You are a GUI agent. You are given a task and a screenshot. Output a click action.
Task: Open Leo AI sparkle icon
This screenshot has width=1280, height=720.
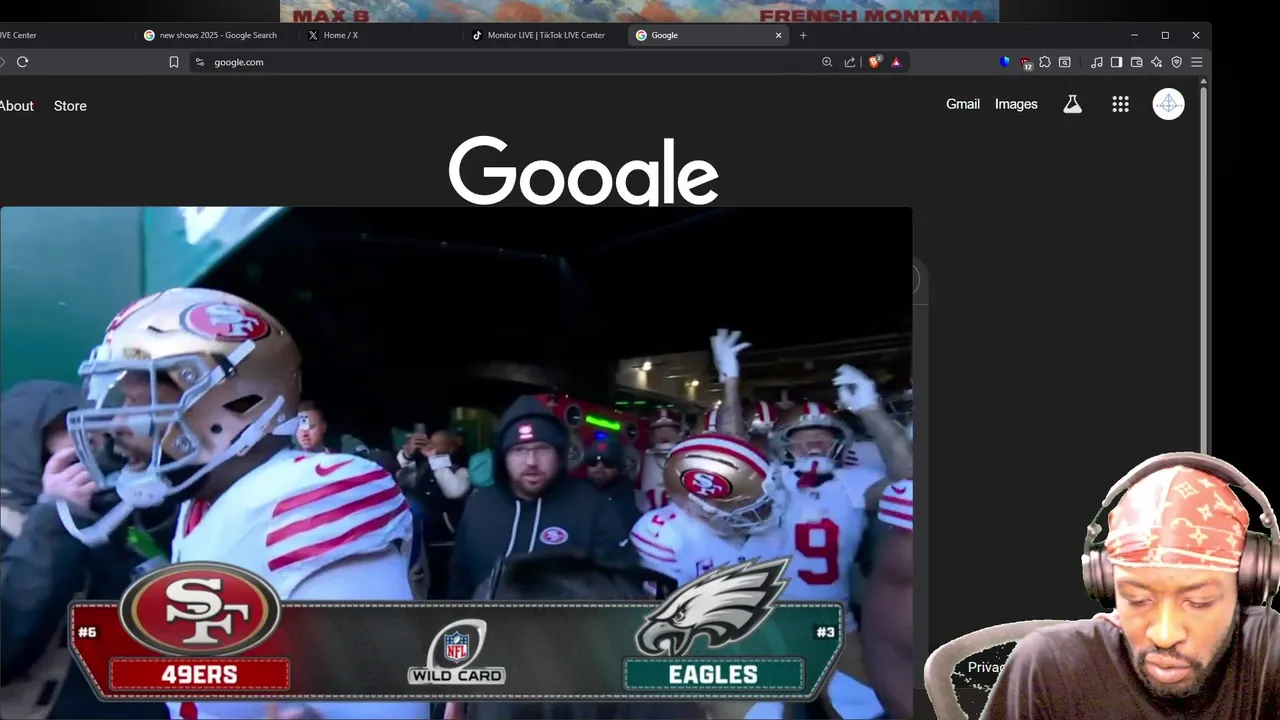pyautogui.click(x=1157, y=62)
